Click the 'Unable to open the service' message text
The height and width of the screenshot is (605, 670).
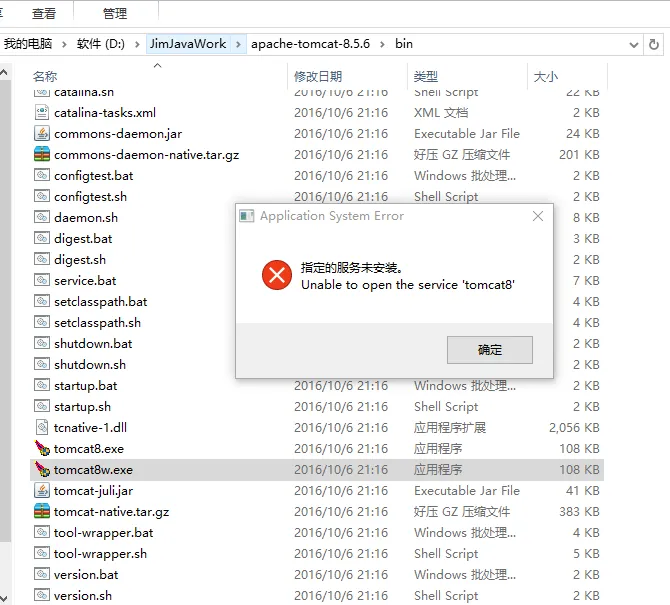pos(408,285)
